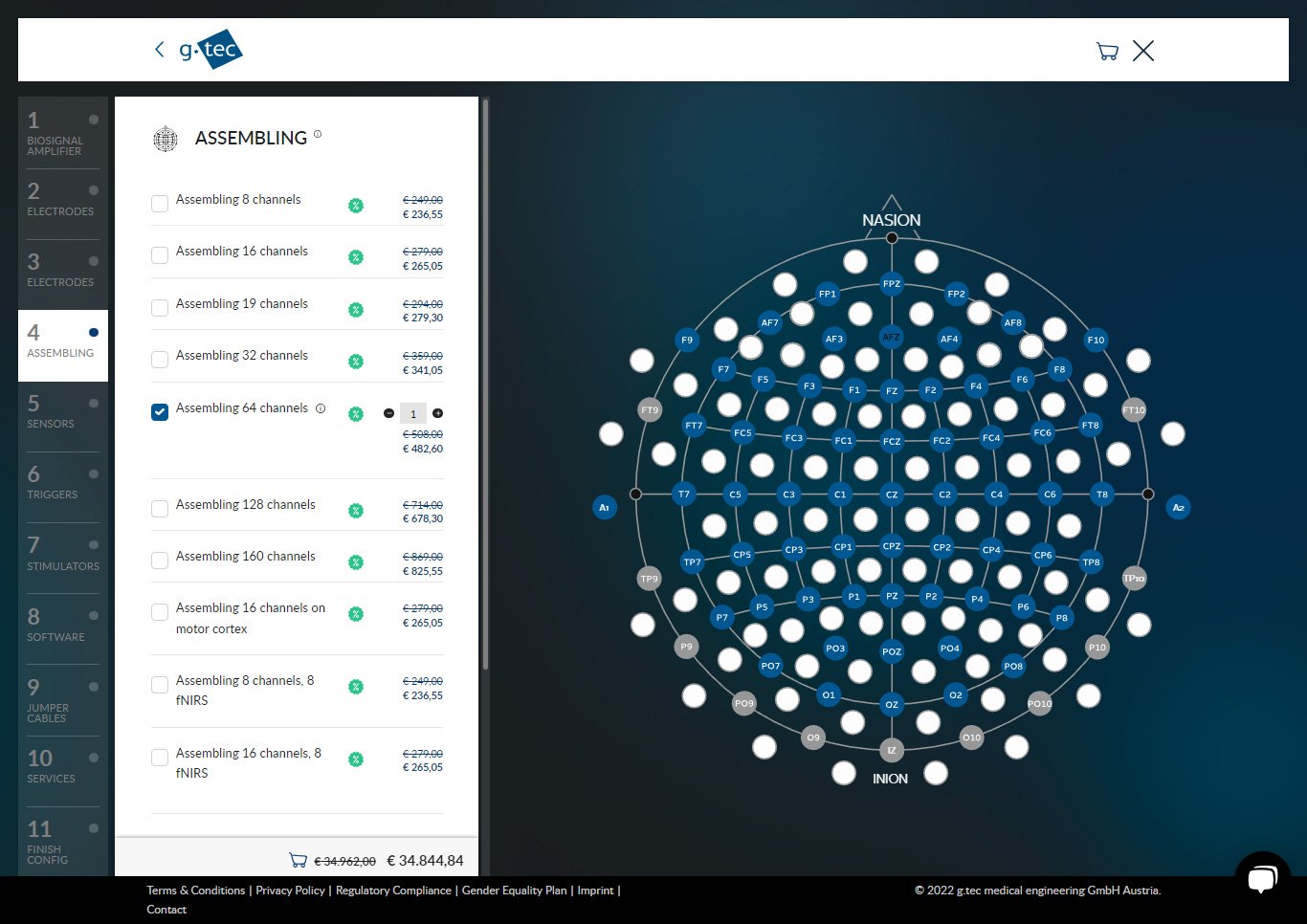Open Terms & Conditions link
This screenshot has height=924, width=1307.
(x=196, y=891)
